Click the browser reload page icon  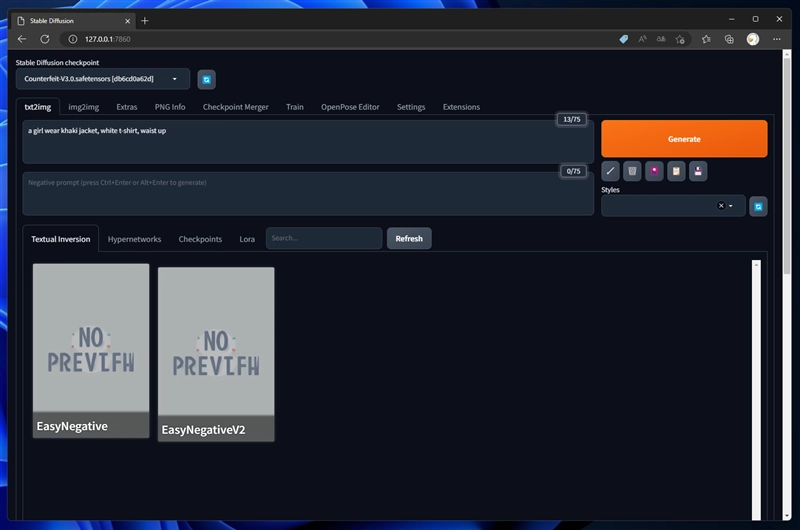(x=45, y=39)
